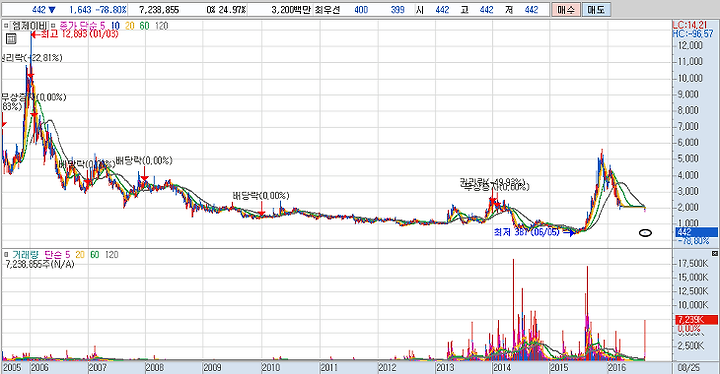
Task: Click the 최저 387 (06/05) low label
Action: pos(527,232)
